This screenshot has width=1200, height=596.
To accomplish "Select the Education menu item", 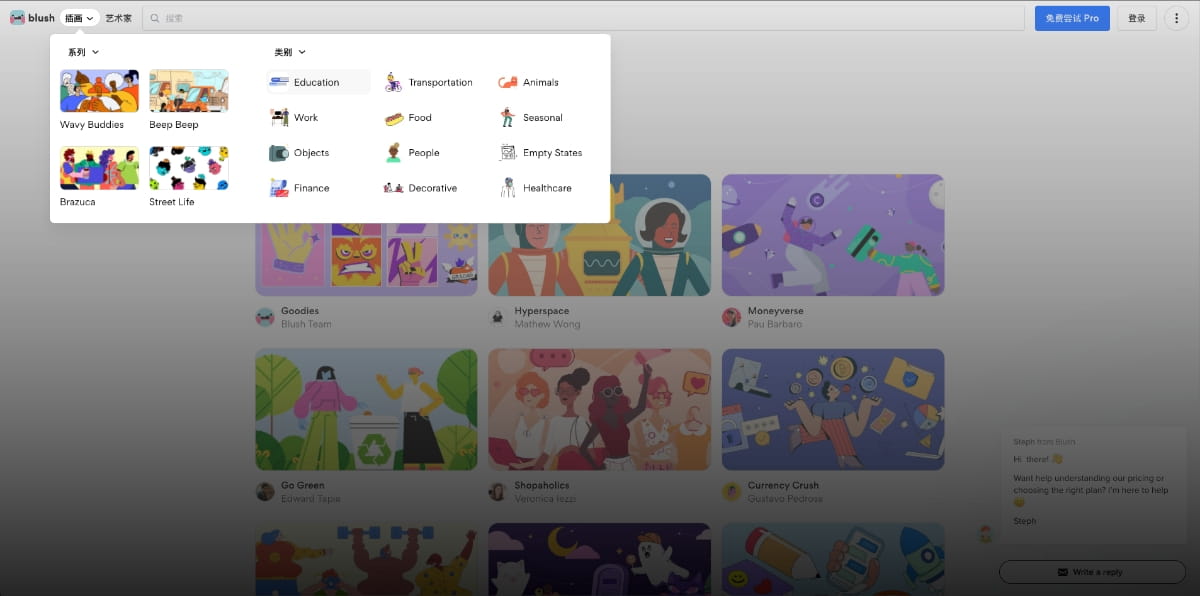I will point(318,82).
